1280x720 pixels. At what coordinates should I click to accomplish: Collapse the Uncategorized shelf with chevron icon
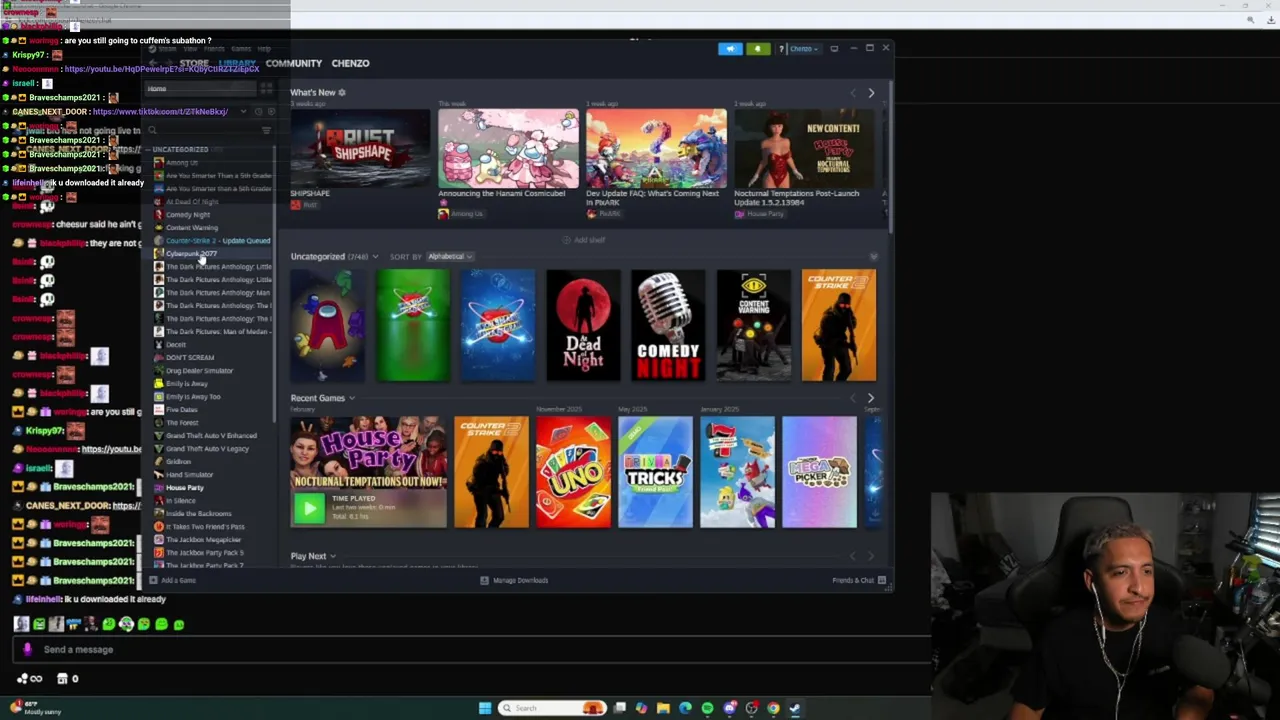873,257
